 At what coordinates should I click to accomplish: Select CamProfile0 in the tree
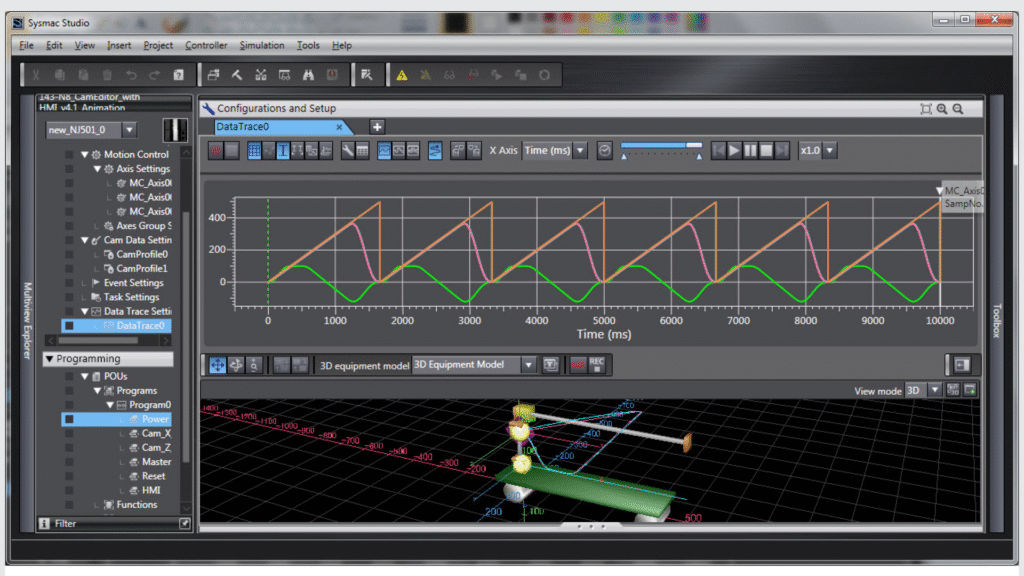(141, 254)
